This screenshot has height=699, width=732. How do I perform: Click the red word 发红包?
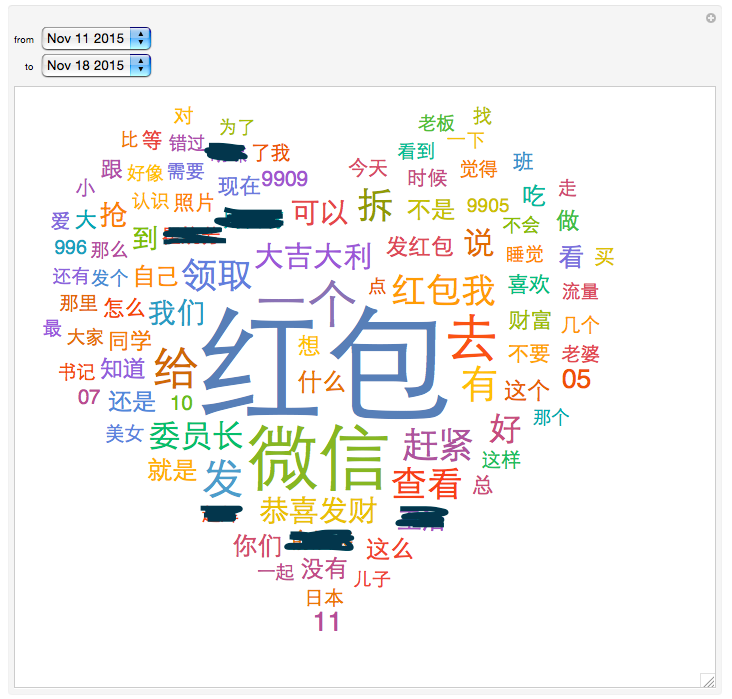coord(420,247)
